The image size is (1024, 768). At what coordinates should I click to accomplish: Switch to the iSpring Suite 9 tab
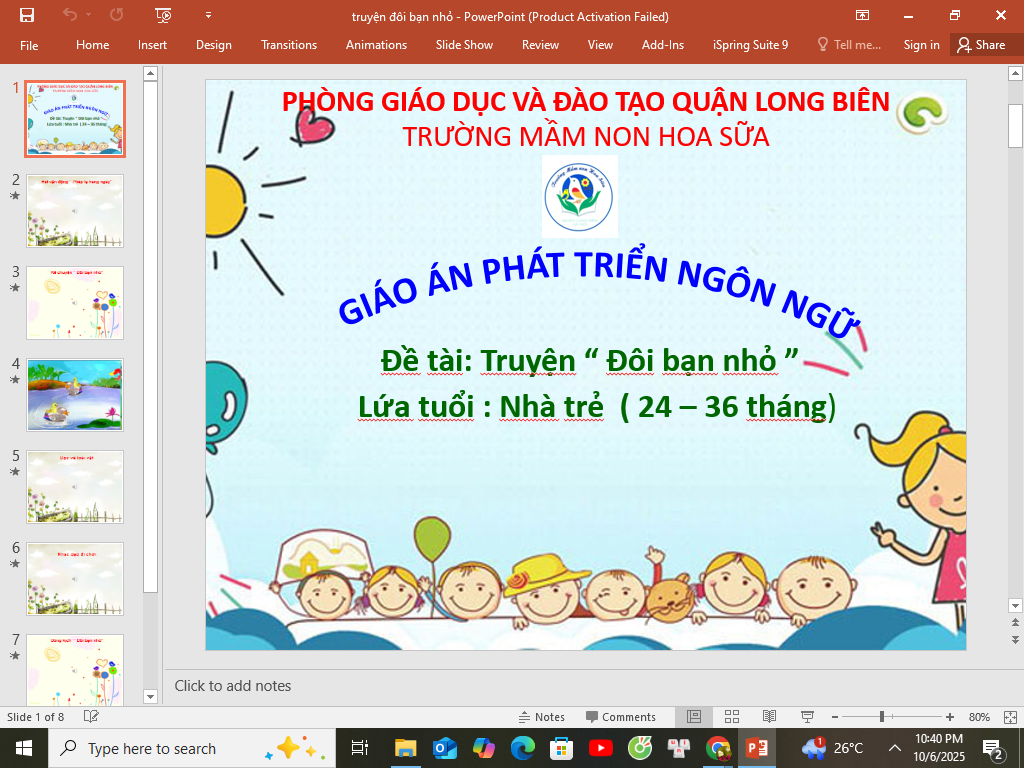(750, 45)
